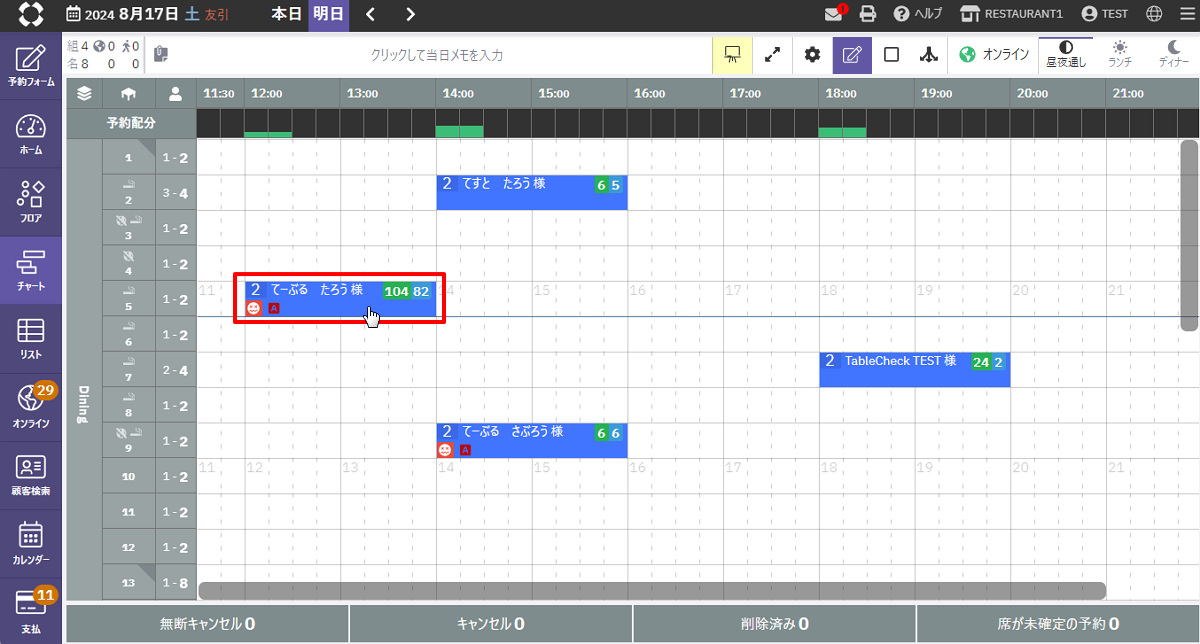Click the 予約配分 row label
Viewport: 1200px width, 644px height.
(x=131, y=124)
